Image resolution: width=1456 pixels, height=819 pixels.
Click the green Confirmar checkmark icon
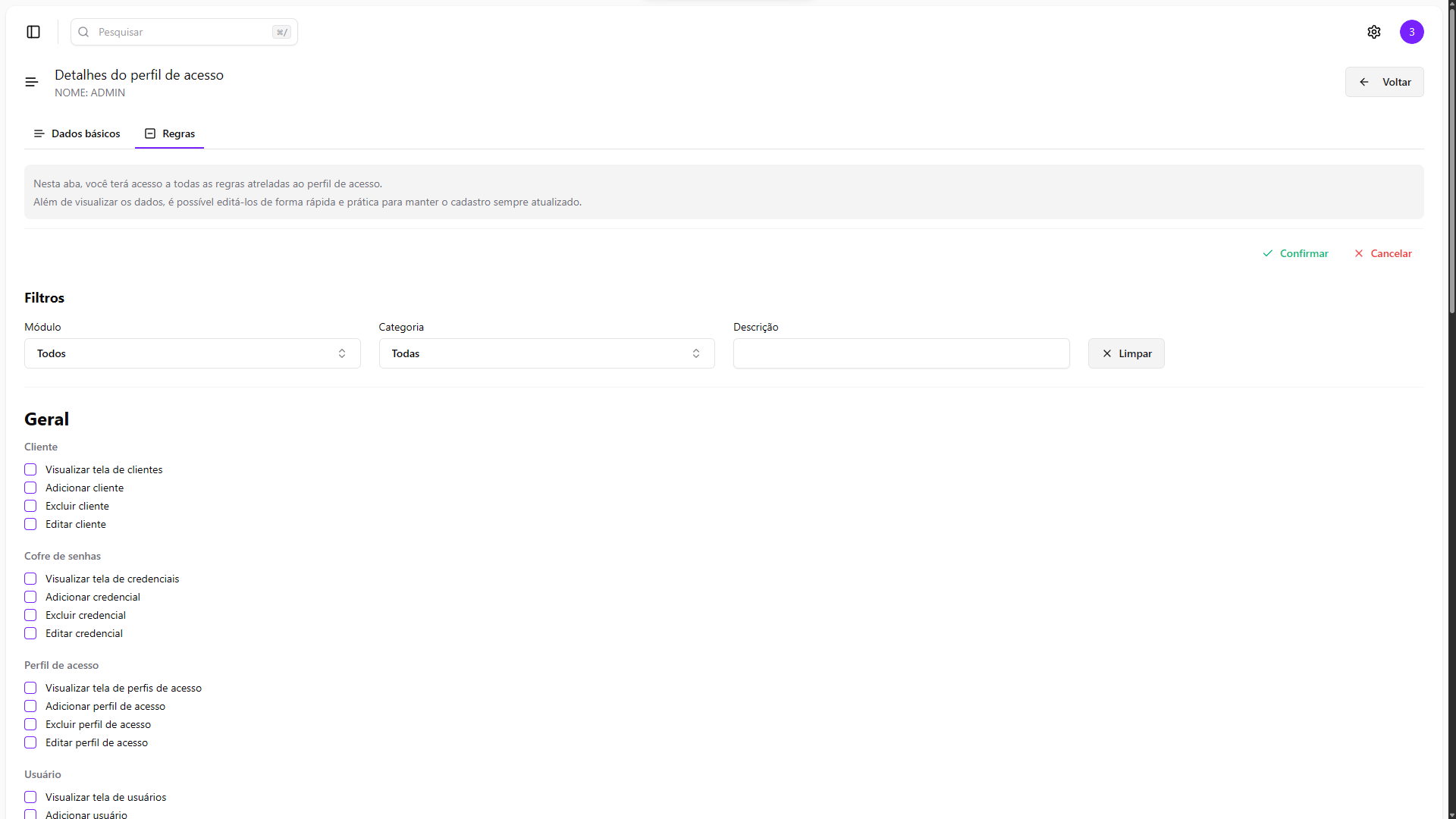pyautogui.click(x=1268, y=253)
